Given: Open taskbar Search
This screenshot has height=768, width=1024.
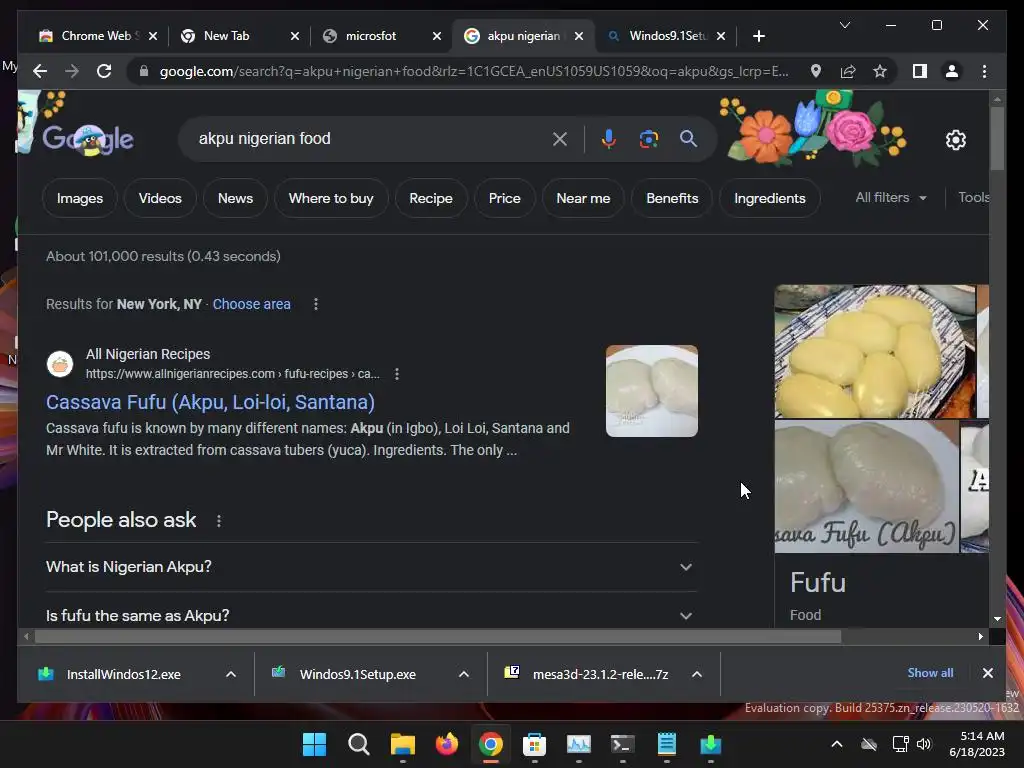Looking at the screenshot, I should click(x=359, y=744).
